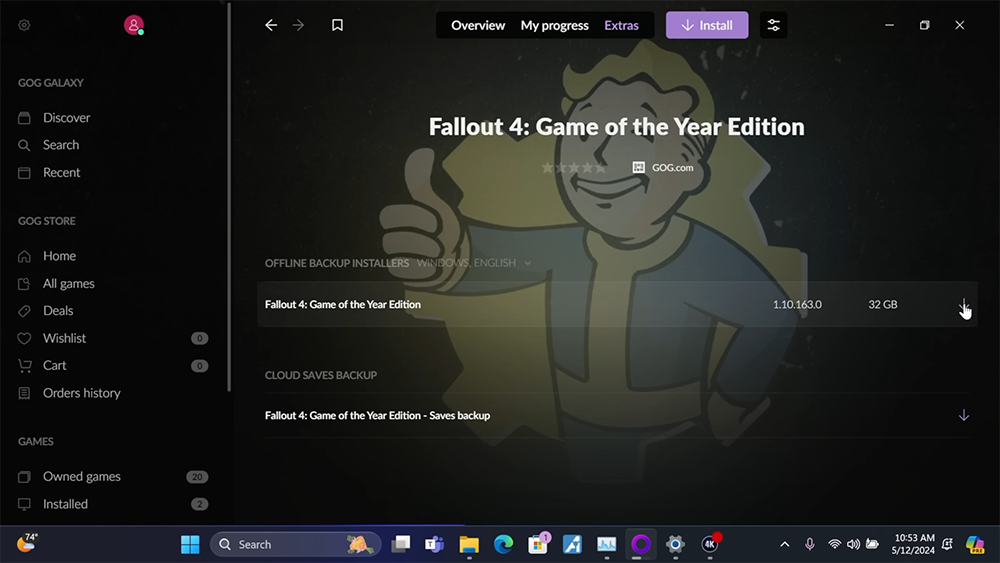The image size is (1000, 563).
Task: Switch to the Overview tab
Action: [x=478, y=26]
